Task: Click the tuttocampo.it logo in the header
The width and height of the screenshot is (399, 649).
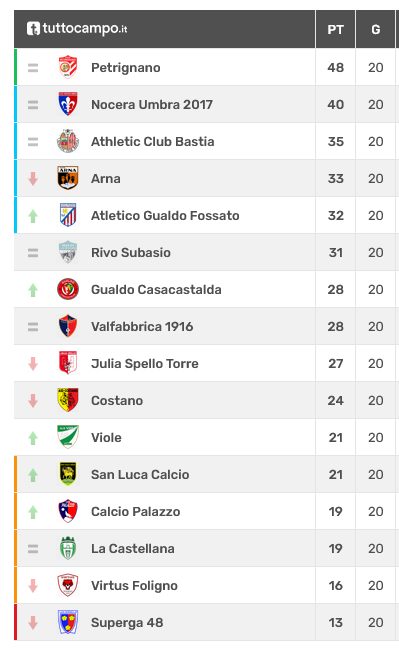Action: (77, 29)
